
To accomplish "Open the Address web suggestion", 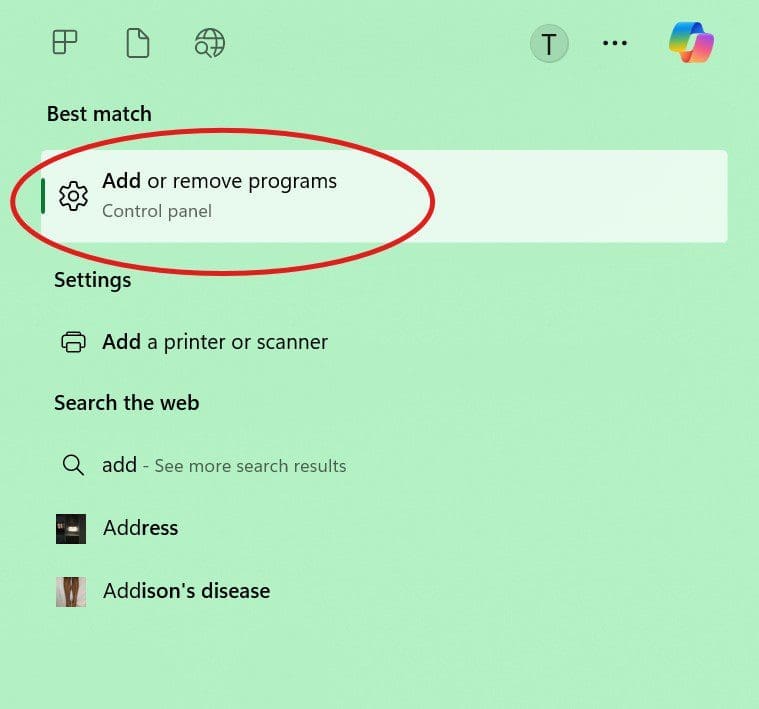I will pos(140,528).
